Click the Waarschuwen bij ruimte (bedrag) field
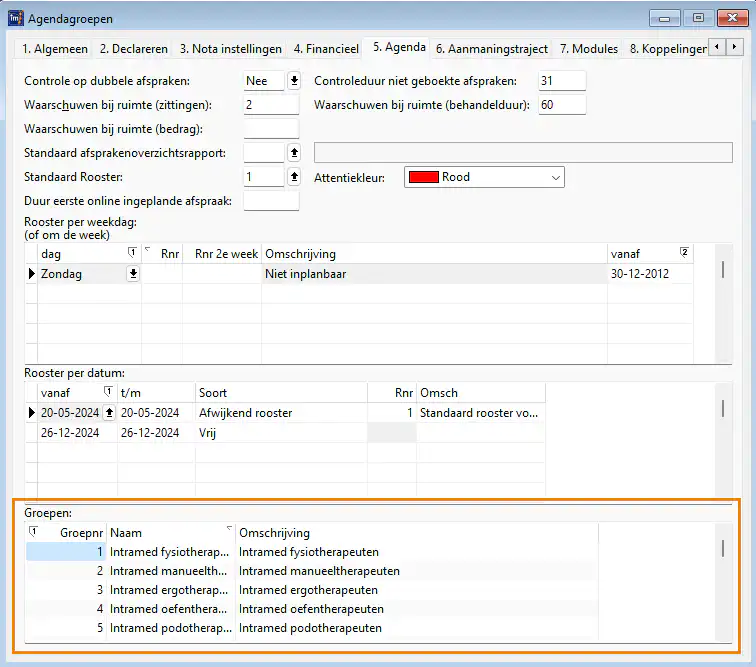The image size is (756, 667). click(271, 129)
